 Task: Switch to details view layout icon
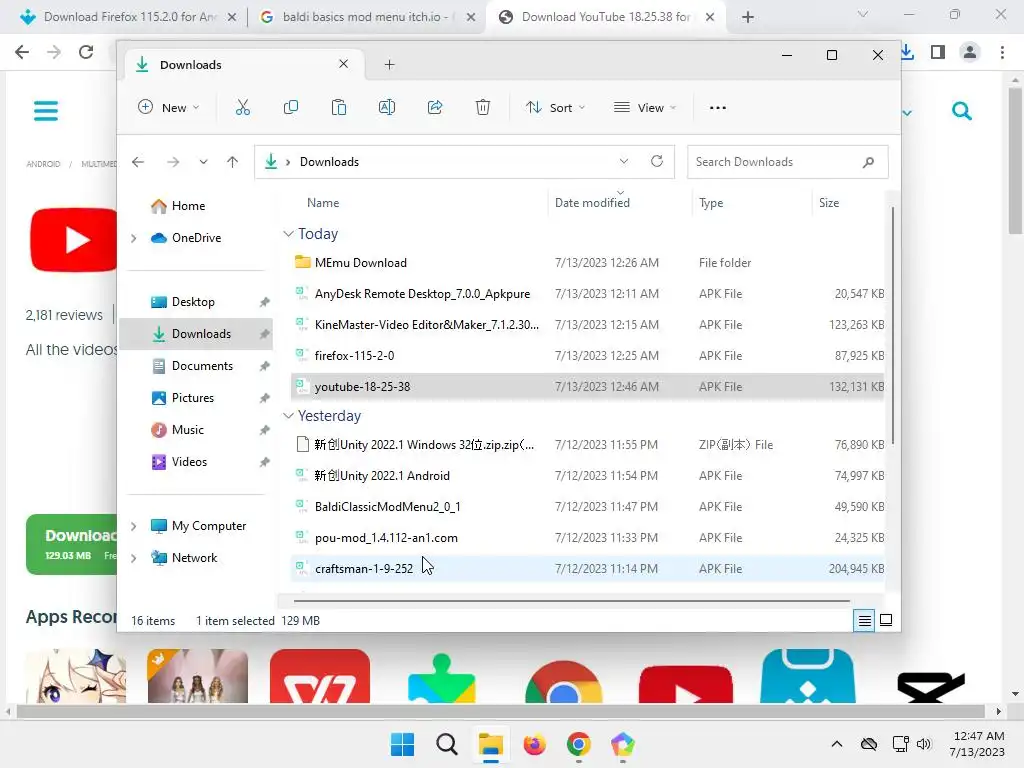(864, 620)
